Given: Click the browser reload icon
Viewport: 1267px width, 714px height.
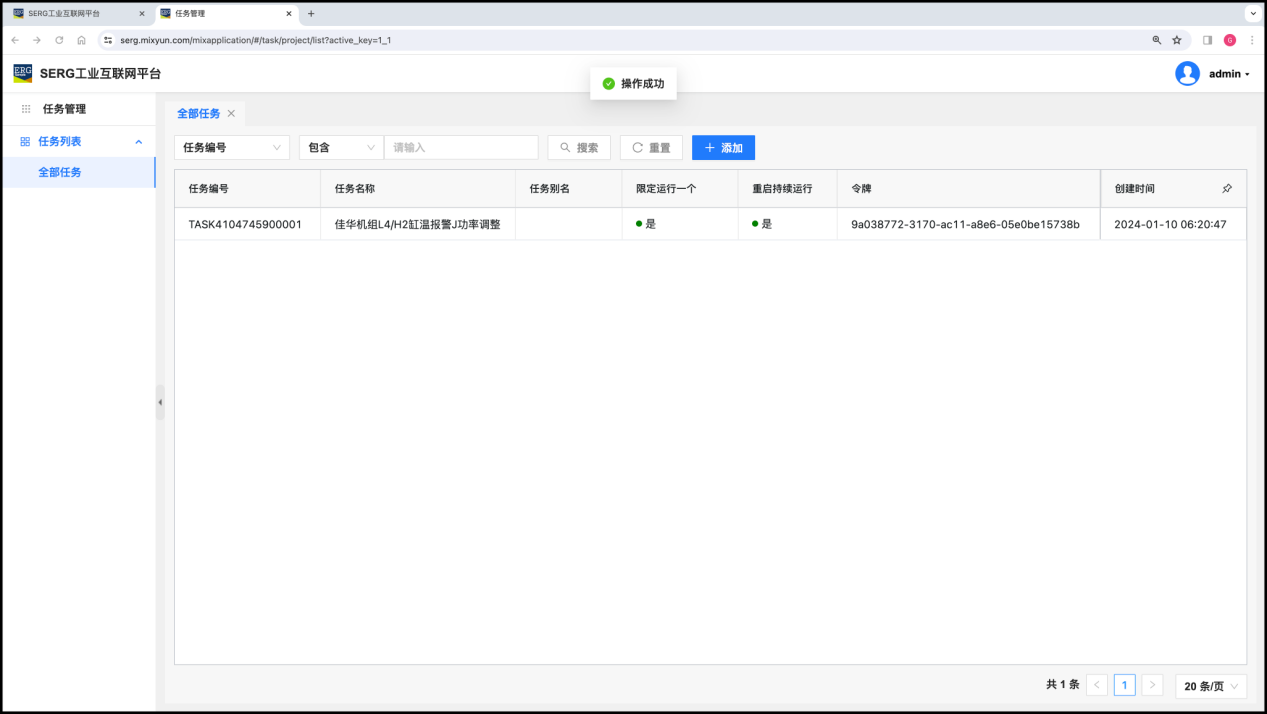Looking at the screenshot, I should click(x=59, y=40).
